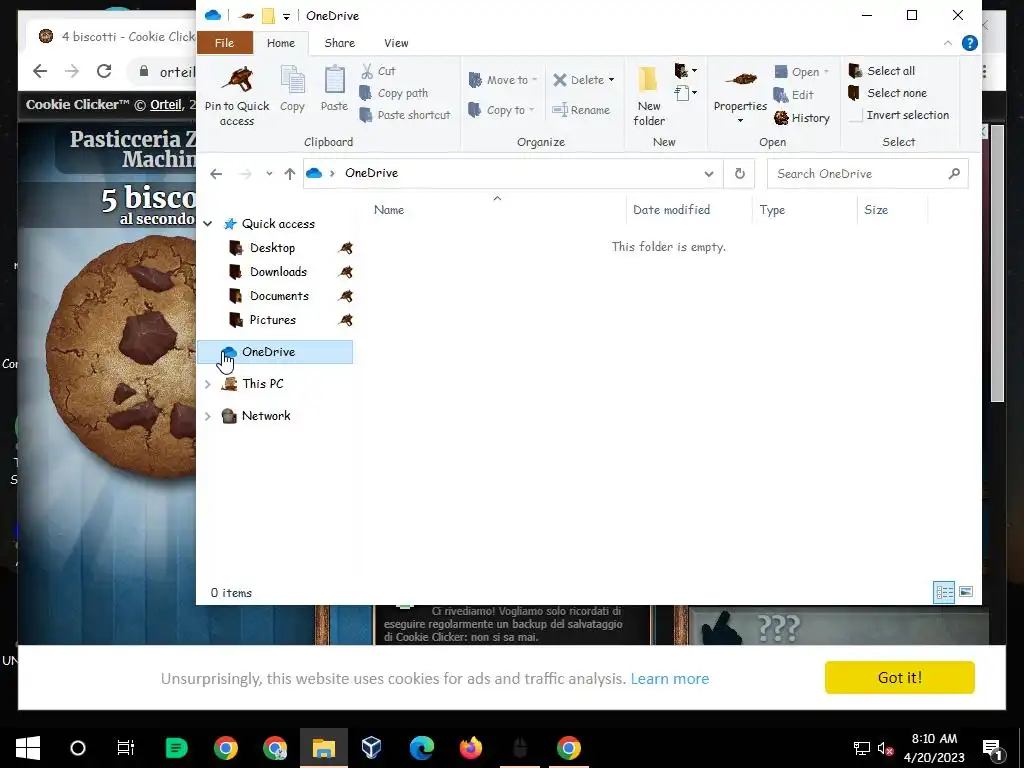Viewport: 1024px width, 768px height.
Task: Switch to Large icons view
Action: 966,592
